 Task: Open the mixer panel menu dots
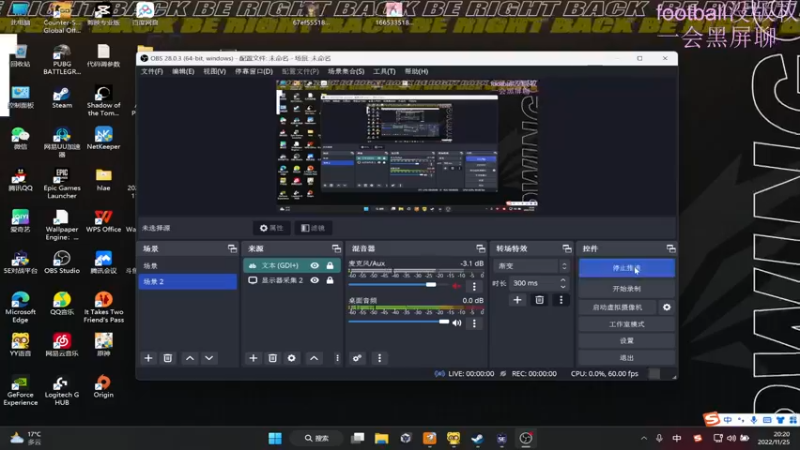coord(380,358)
